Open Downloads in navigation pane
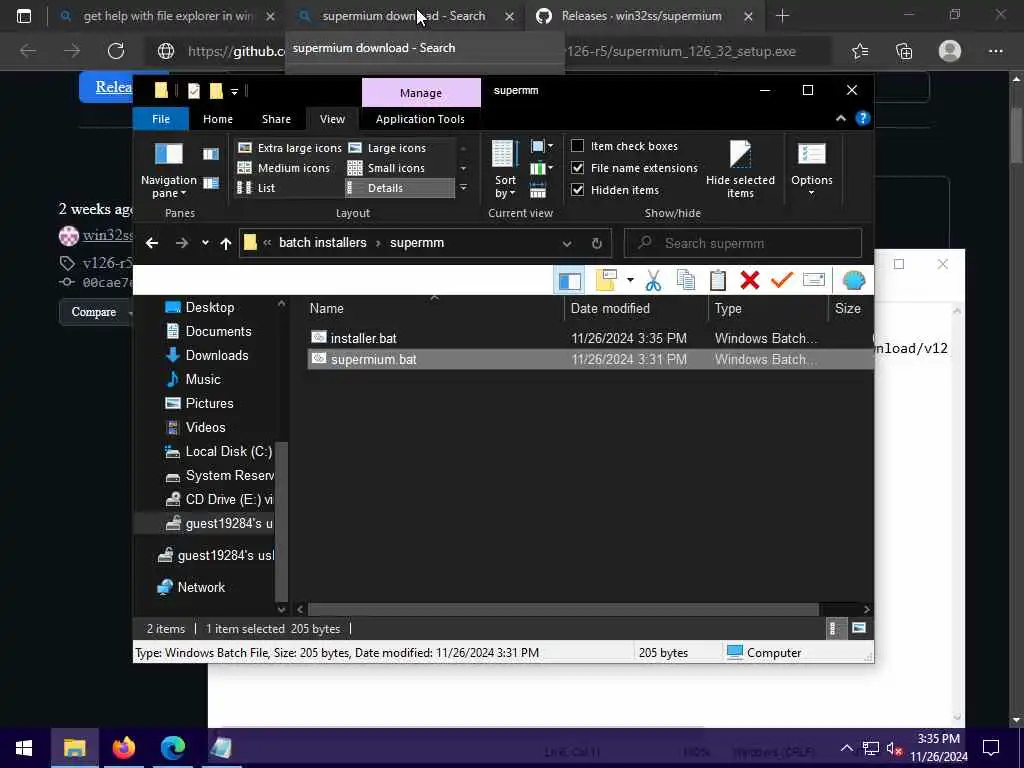This screenshot has width=1024, height=768. click(x=216, y=355)
